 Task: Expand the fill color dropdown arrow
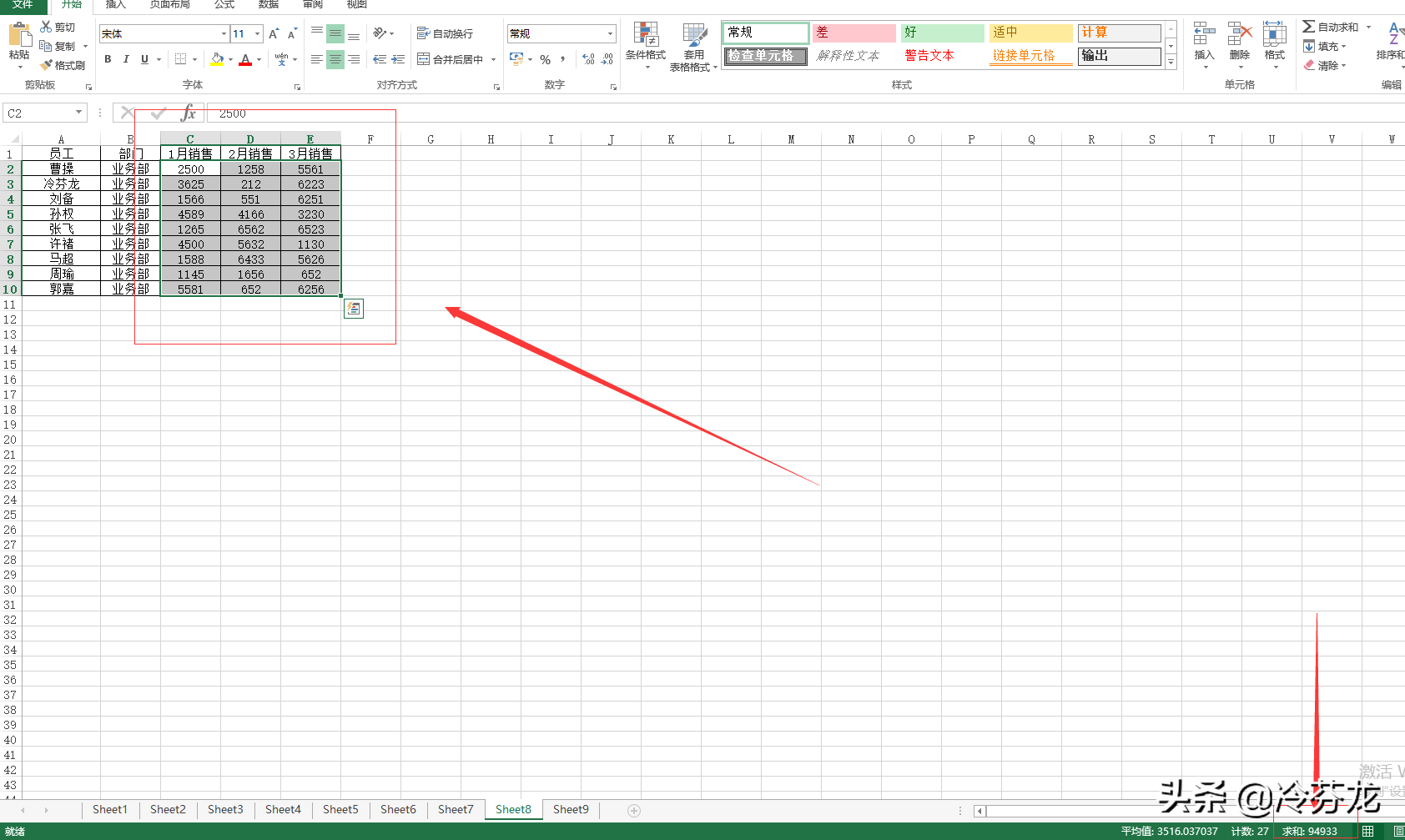point(230,59)
